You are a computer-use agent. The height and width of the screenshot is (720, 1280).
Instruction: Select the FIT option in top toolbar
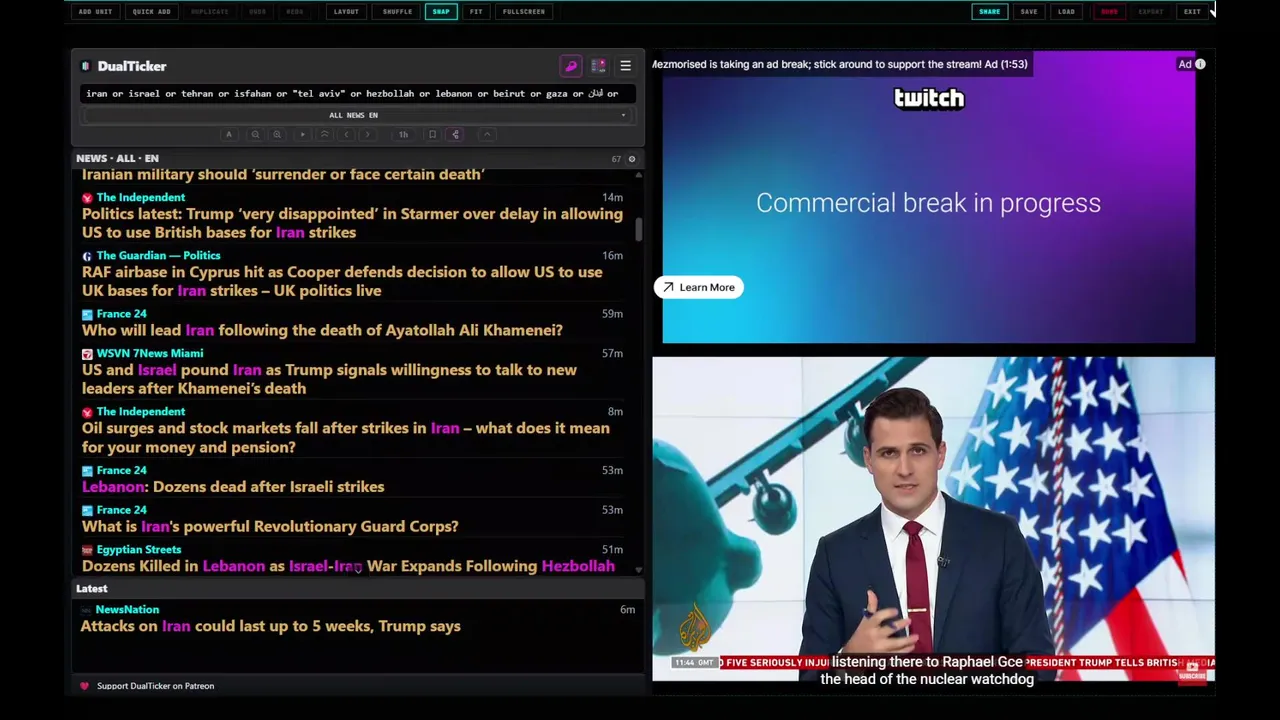click(476, 11)
